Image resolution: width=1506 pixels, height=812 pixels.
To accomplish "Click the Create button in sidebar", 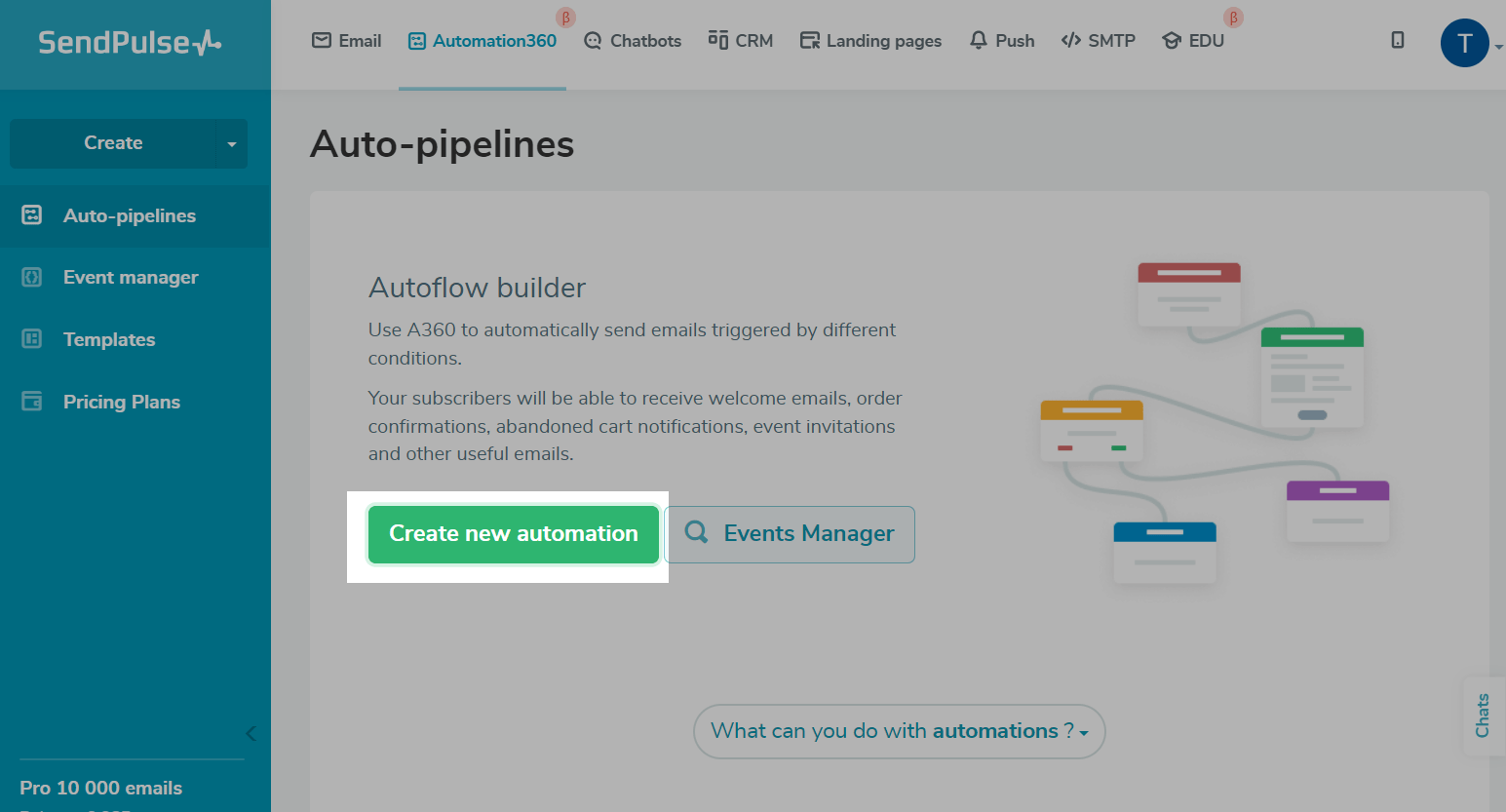I will 113,143.
